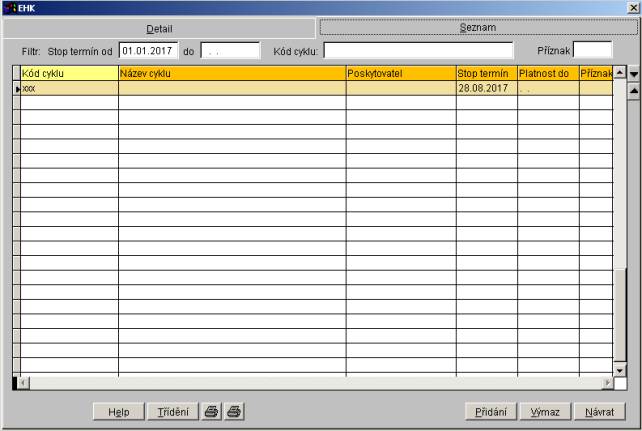Click the black up arrow beside the grid
The width and height of the screenshot is (642, 431).
[633, 91]
